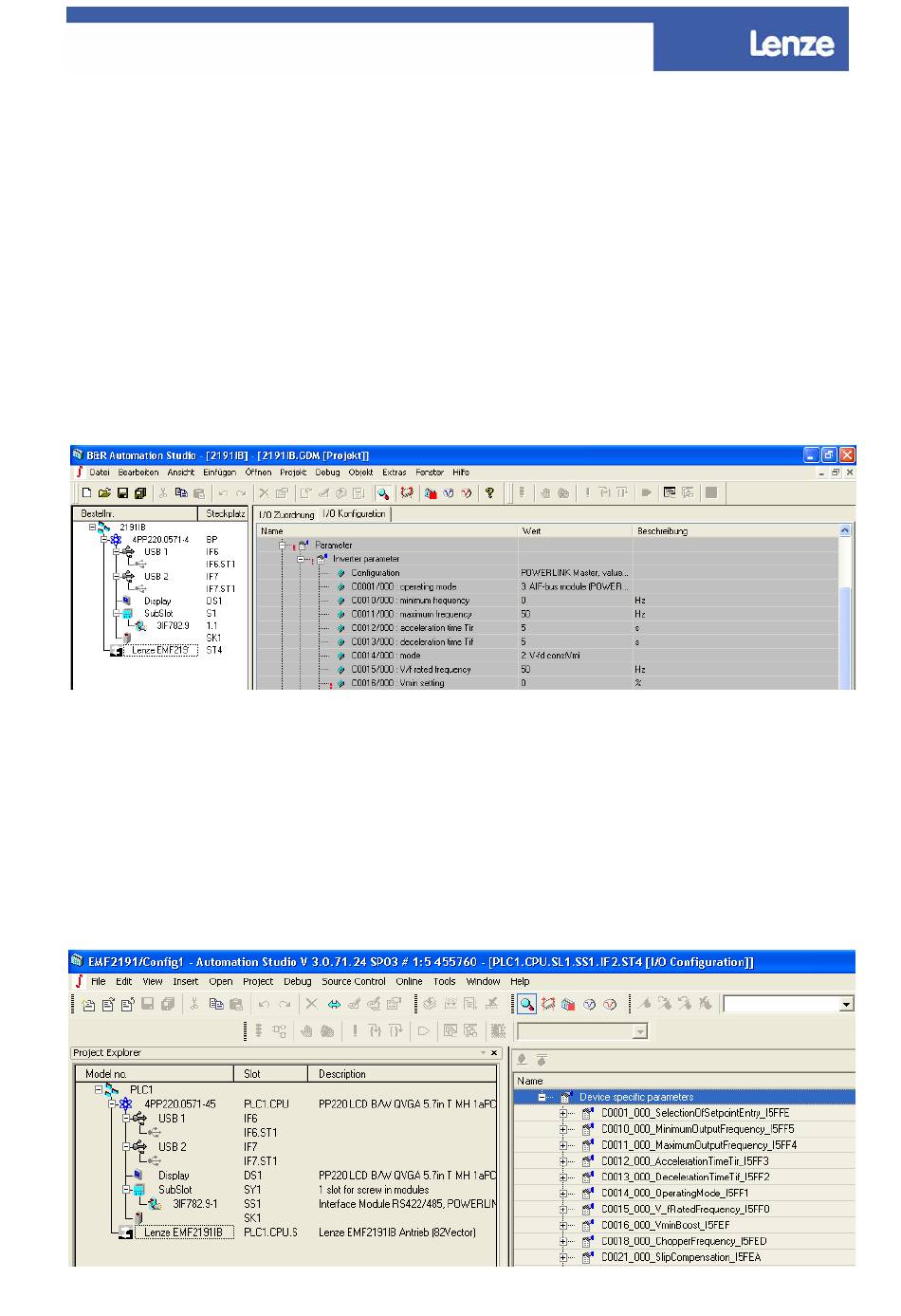Click the magnifier icon in lower window toolbar
This screenshot has height=1316, width=901.
(526, 1004)
